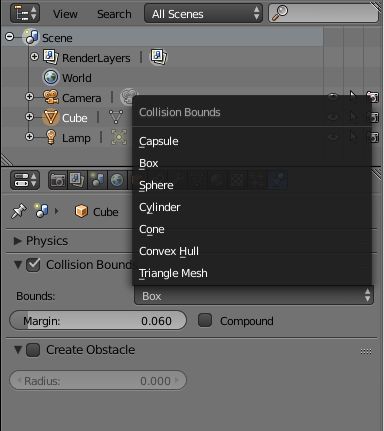Enable the Create Obstacle checkbox
The height and width of the screenshot is (431, 384).
click(x=33, y=350)
